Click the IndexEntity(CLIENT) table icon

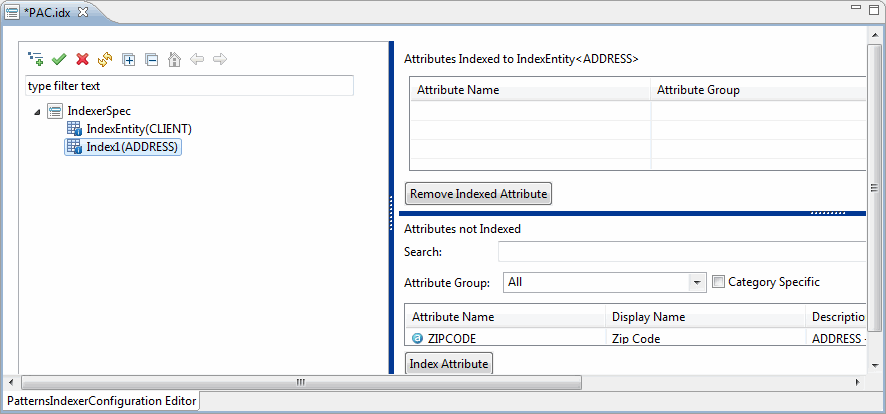pos(75,129)
